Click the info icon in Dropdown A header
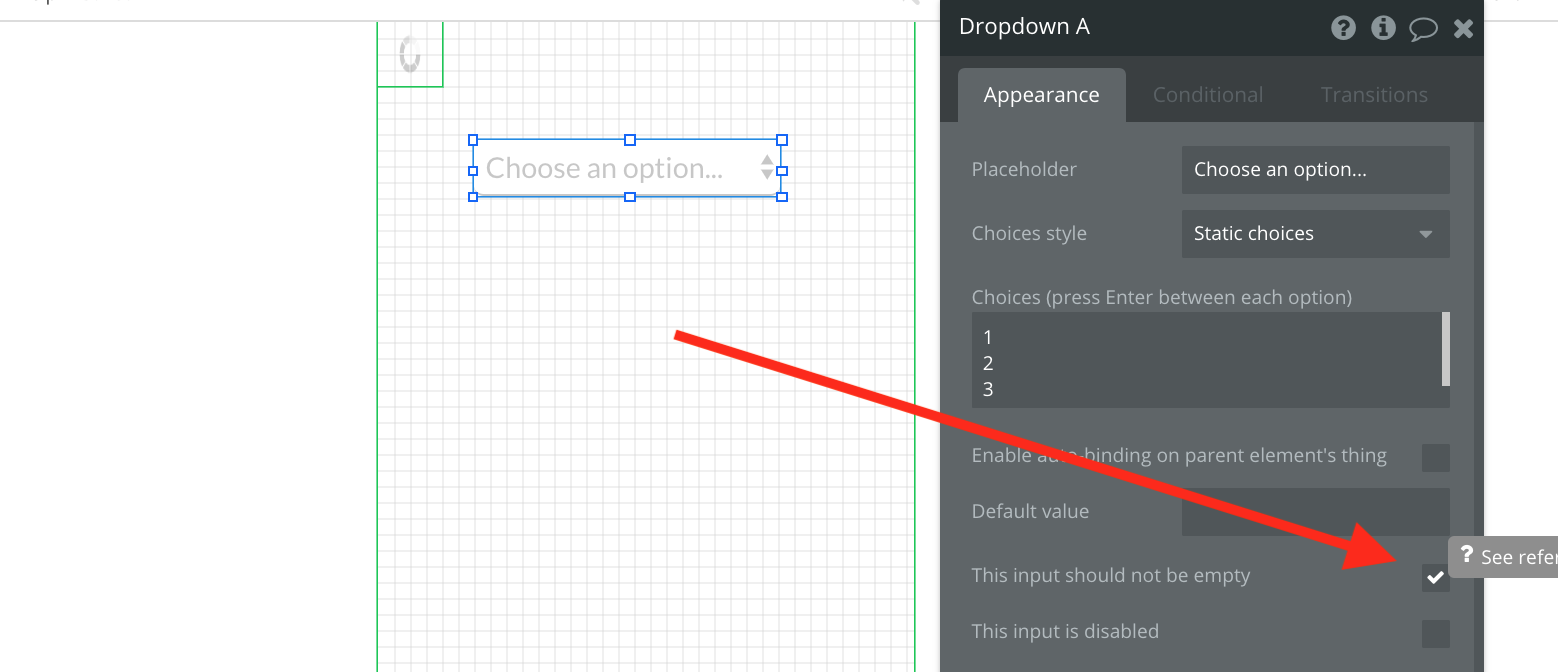Screen dimensions: 1558x672 (x=1383, y=28)
